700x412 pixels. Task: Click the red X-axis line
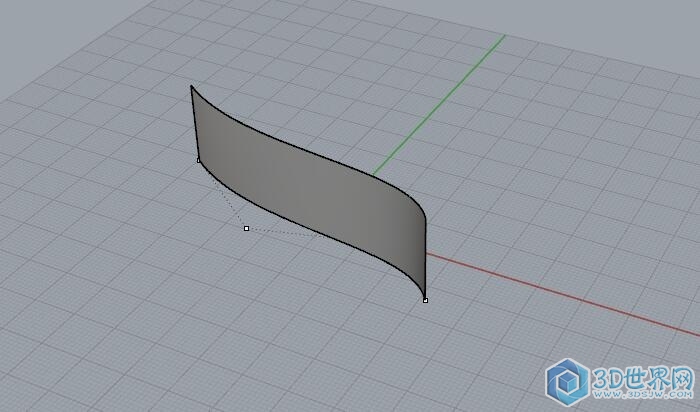pyautogui.click(x=562, y=295)
